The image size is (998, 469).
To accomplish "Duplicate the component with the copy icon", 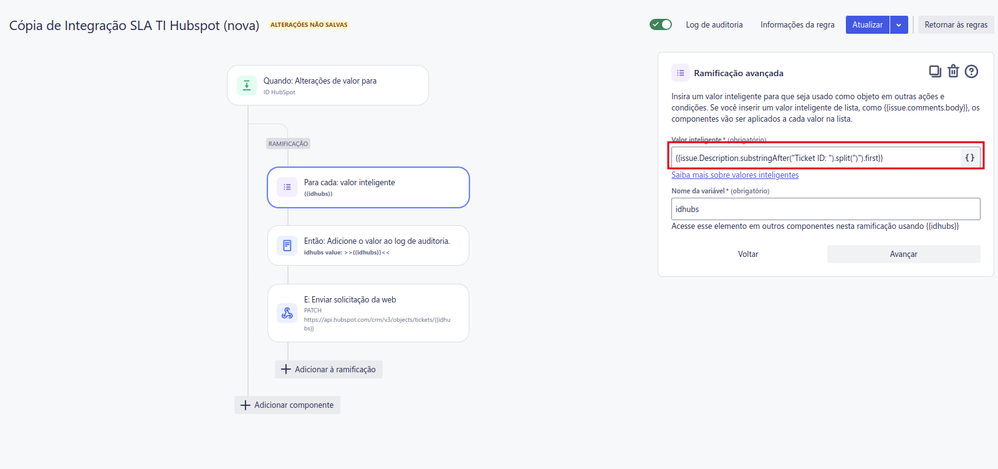I will click(935, 71).
